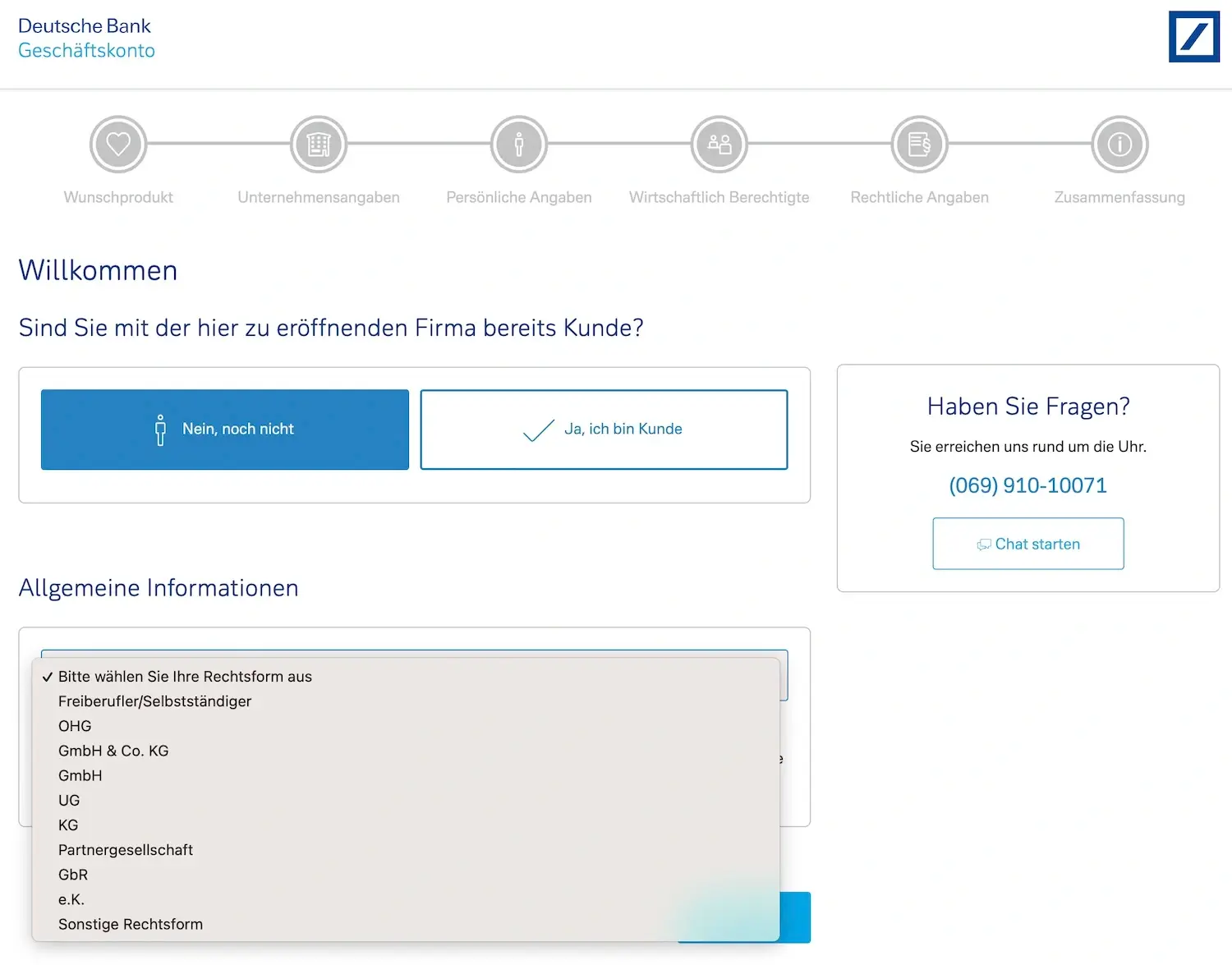This screenshot has height=965, width=1232.
Task: Select UG in the dropdown list
Action: [406, 800]
